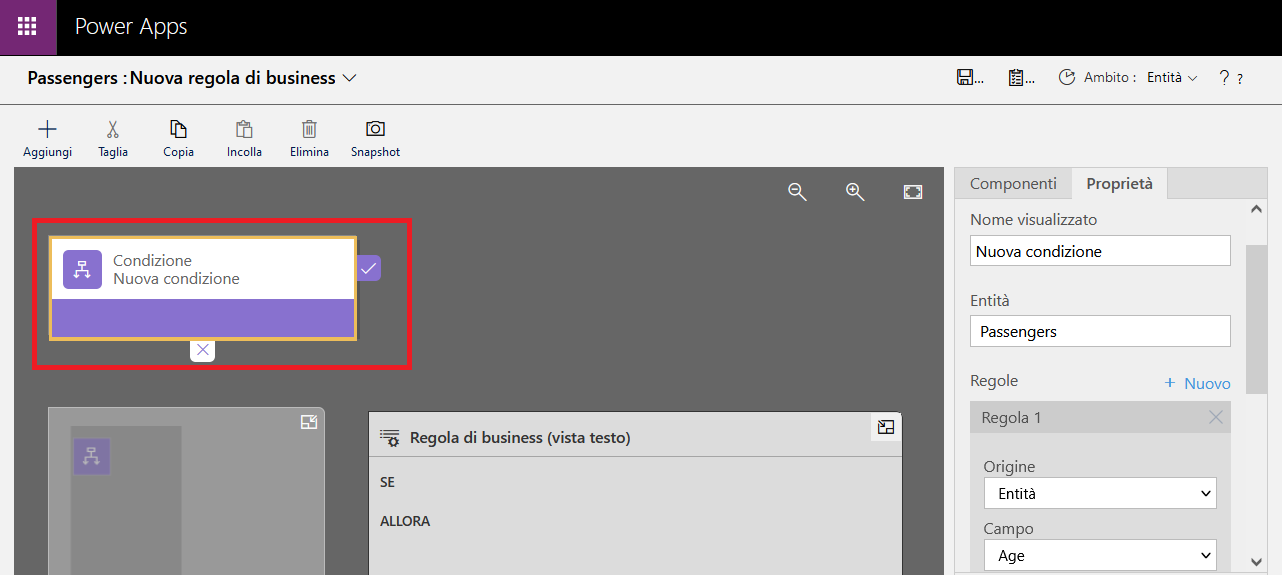Collapse the Regola di business text view

point(886,428)
